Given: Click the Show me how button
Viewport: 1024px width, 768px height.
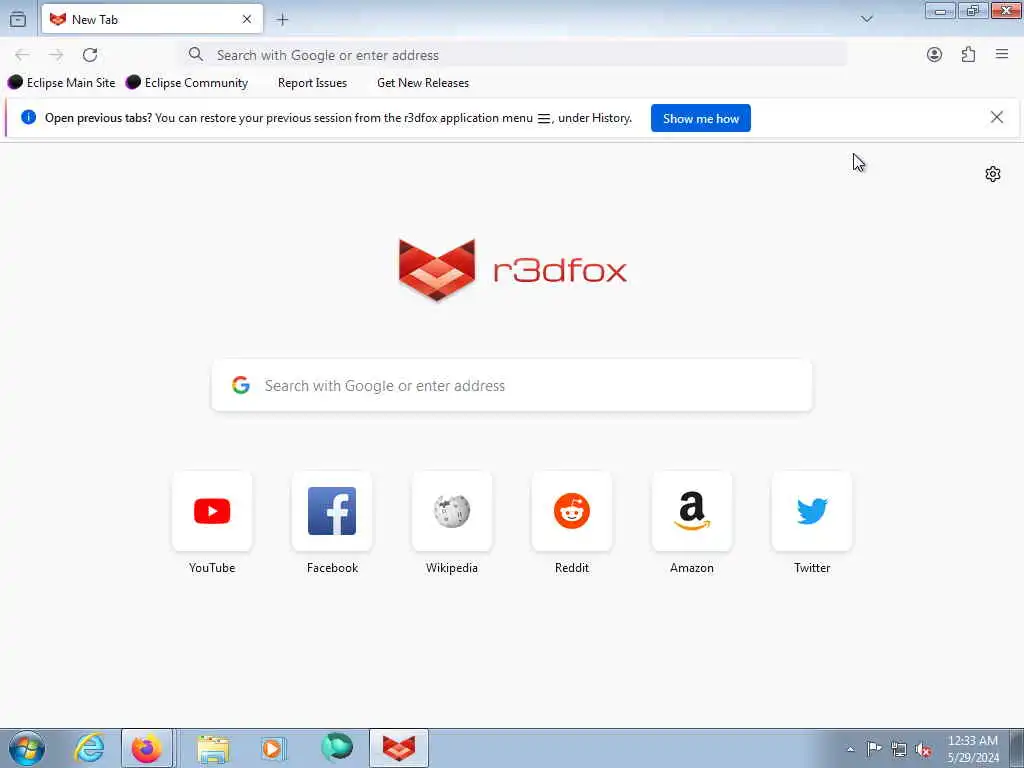Looking at the screenshot, I should click(x=701, y=118).
